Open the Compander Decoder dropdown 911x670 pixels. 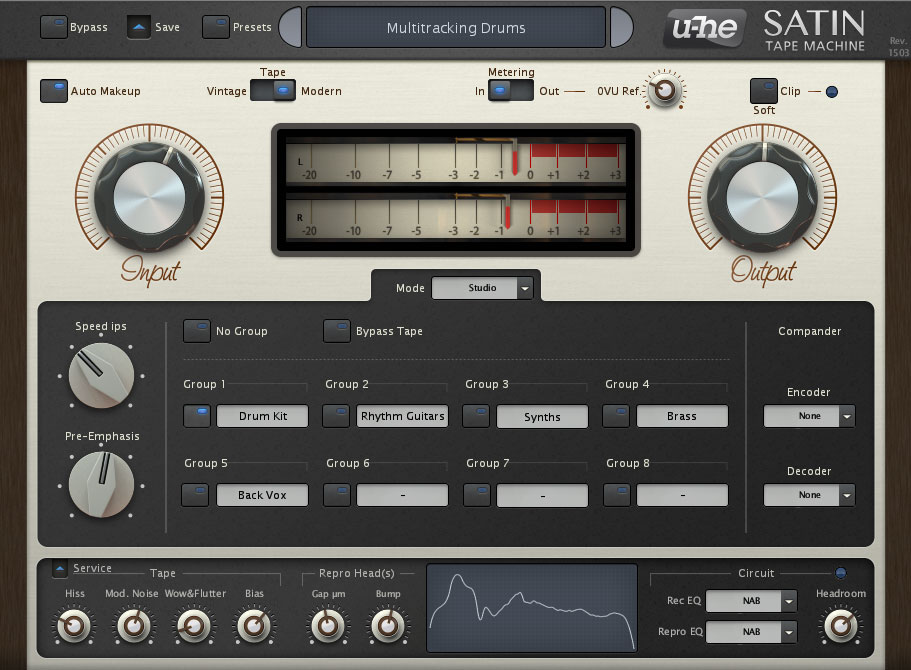click(809, 495)
